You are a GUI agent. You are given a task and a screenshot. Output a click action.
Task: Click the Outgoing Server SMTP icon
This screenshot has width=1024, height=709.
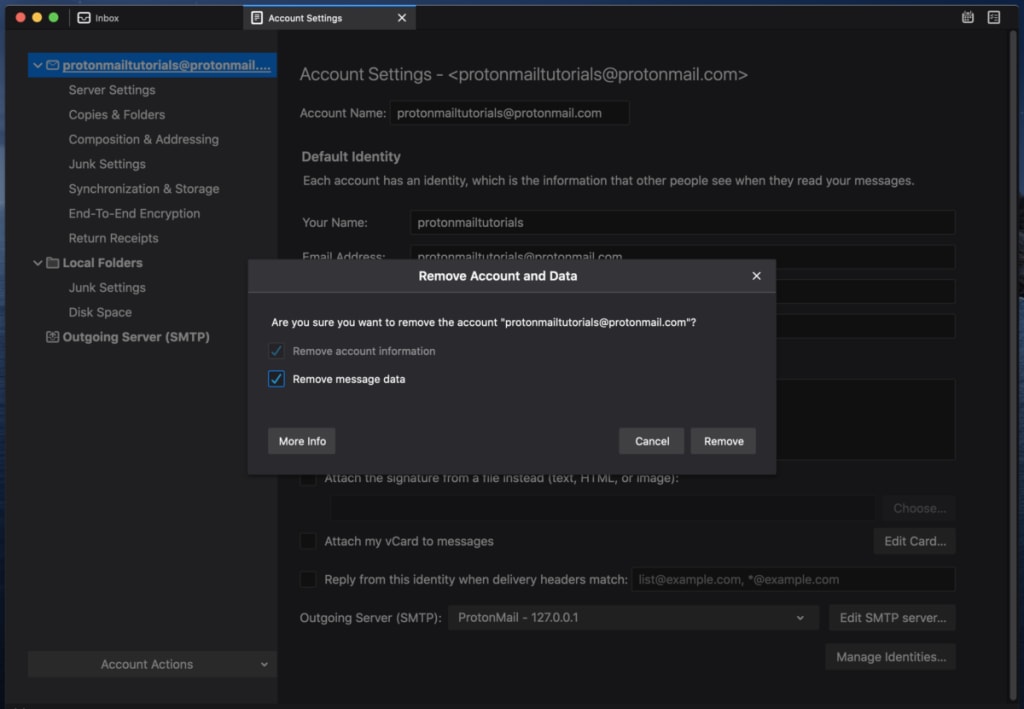tap(52, 337)
